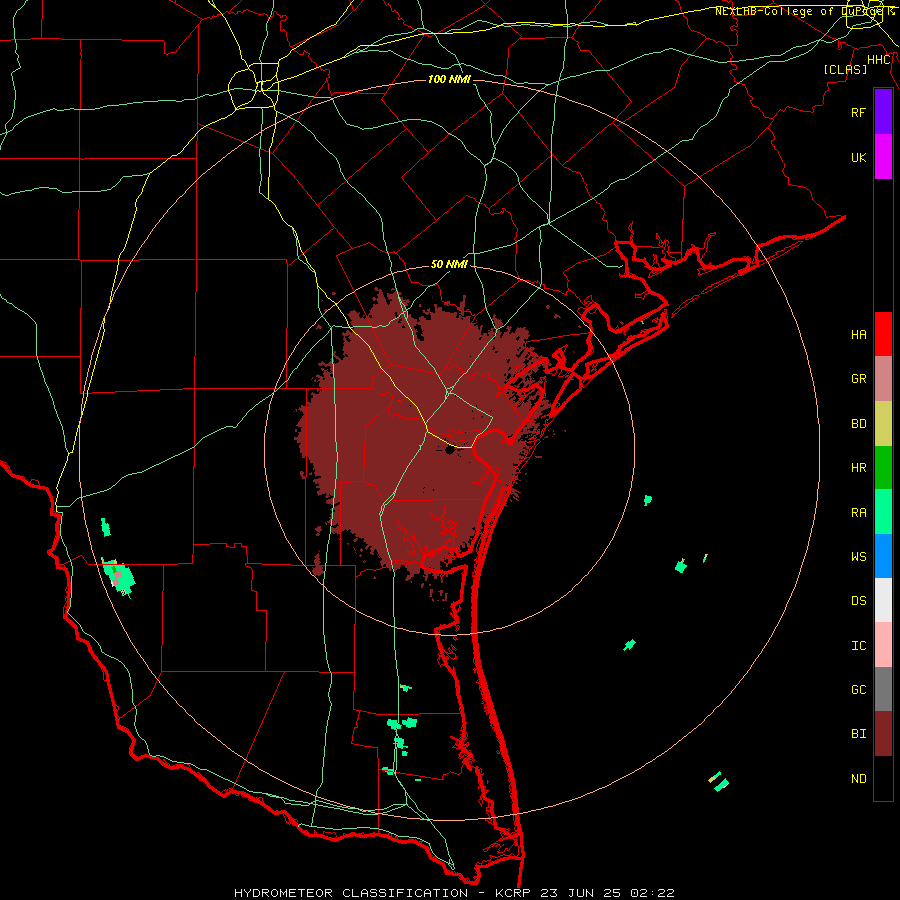
Task: Click the 'HR' legend label
Action: pyautogui.click(x=858, y=468)
